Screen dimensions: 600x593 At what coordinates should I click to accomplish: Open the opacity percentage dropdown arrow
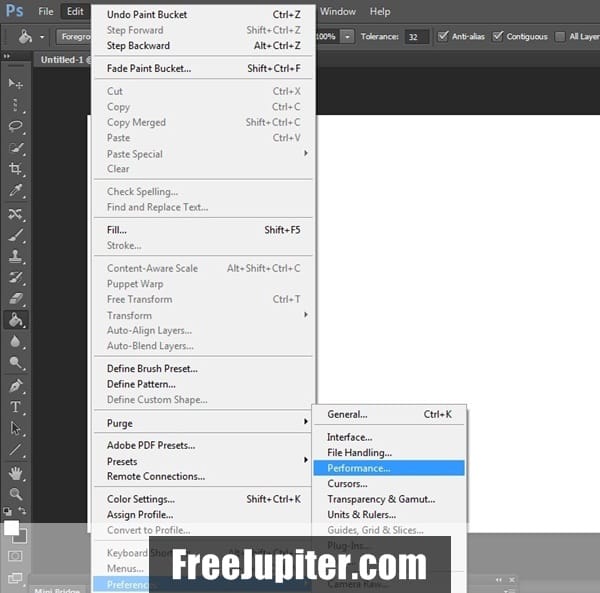(347, 37)
